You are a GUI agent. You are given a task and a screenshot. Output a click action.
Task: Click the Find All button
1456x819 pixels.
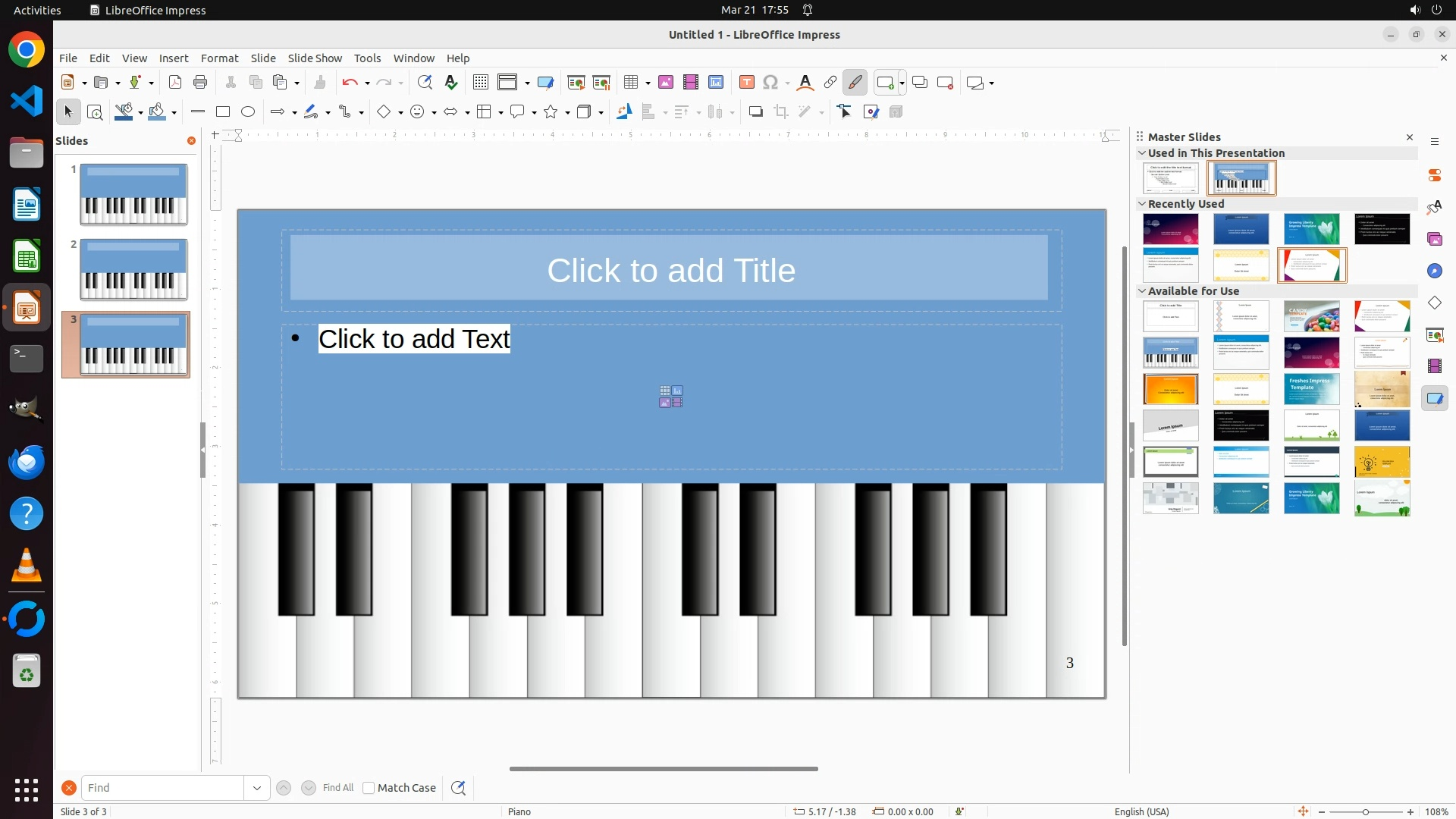coord(338,788)
